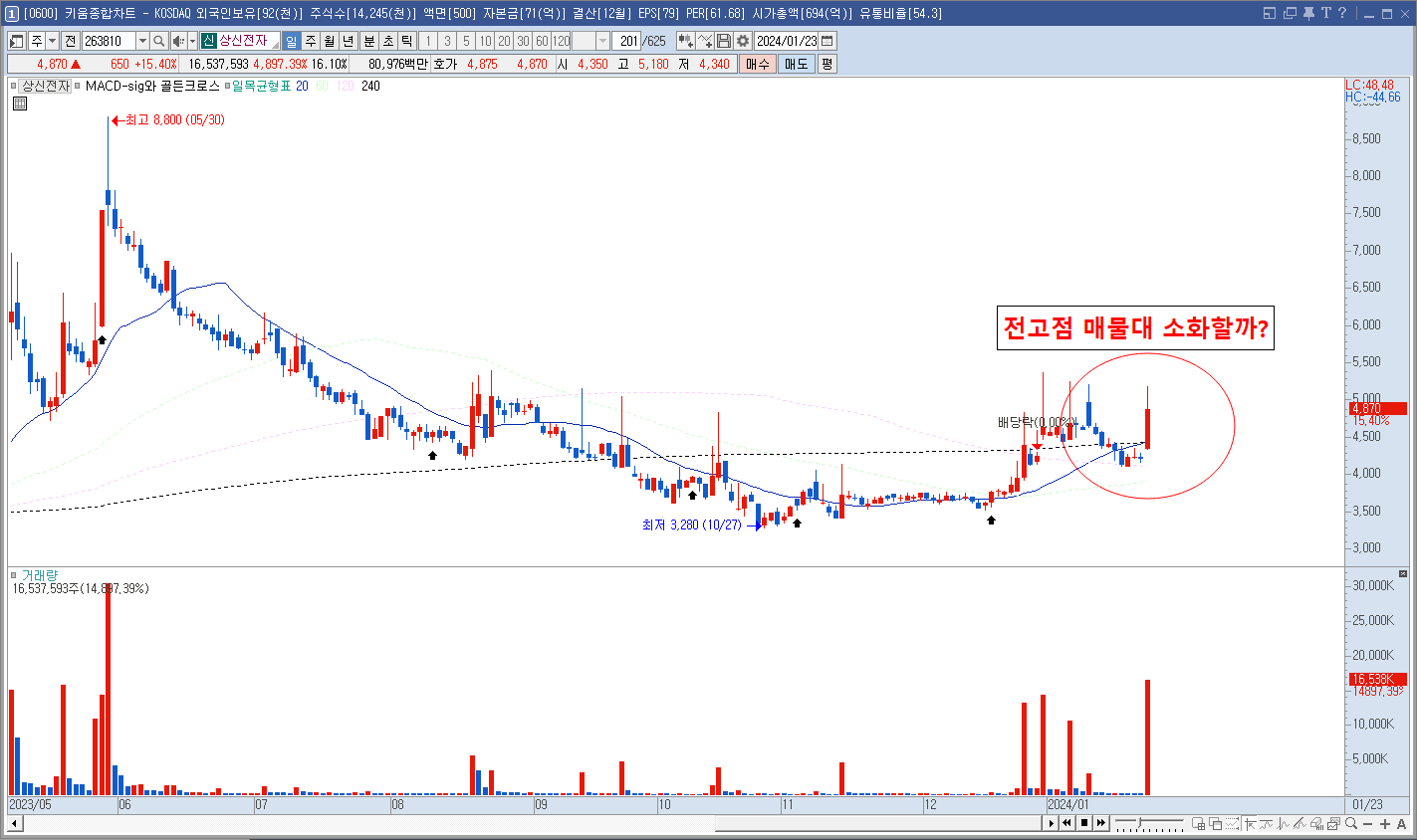Open the stock code 263810 dropdown arrow
This screenshot has height=840, width=1417.
141,41
